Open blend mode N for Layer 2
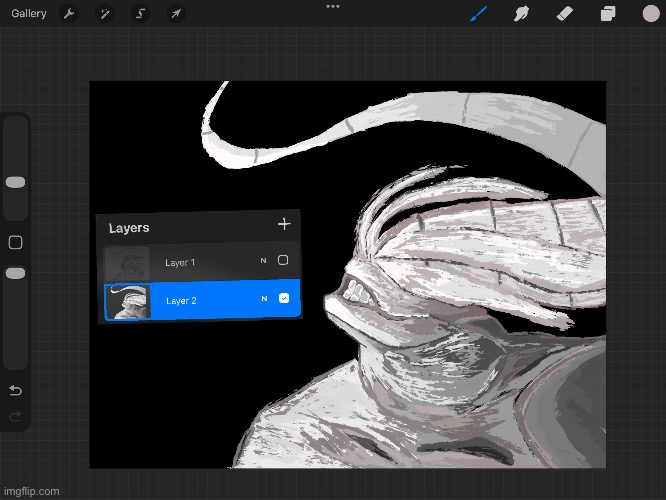The height and width of the screenshot is (500, 666). tap(264, 299)
